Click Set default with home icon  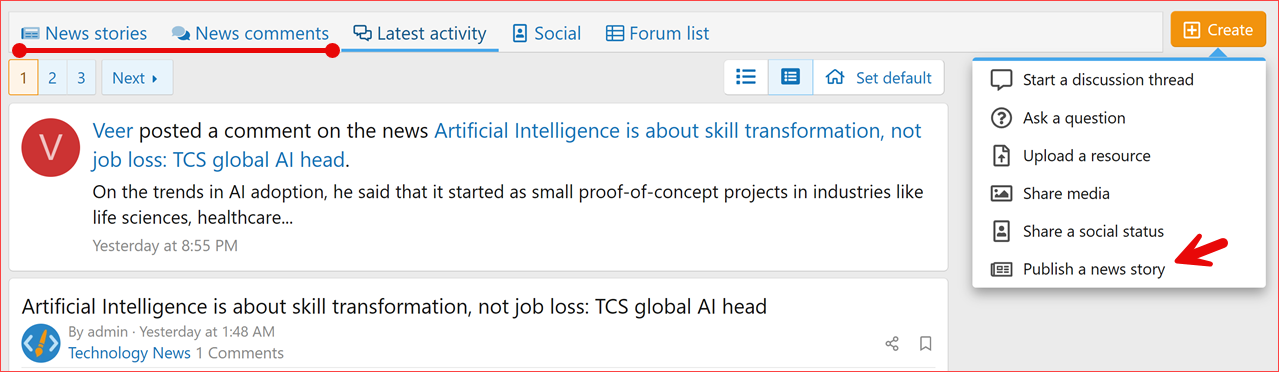point(879,77)
